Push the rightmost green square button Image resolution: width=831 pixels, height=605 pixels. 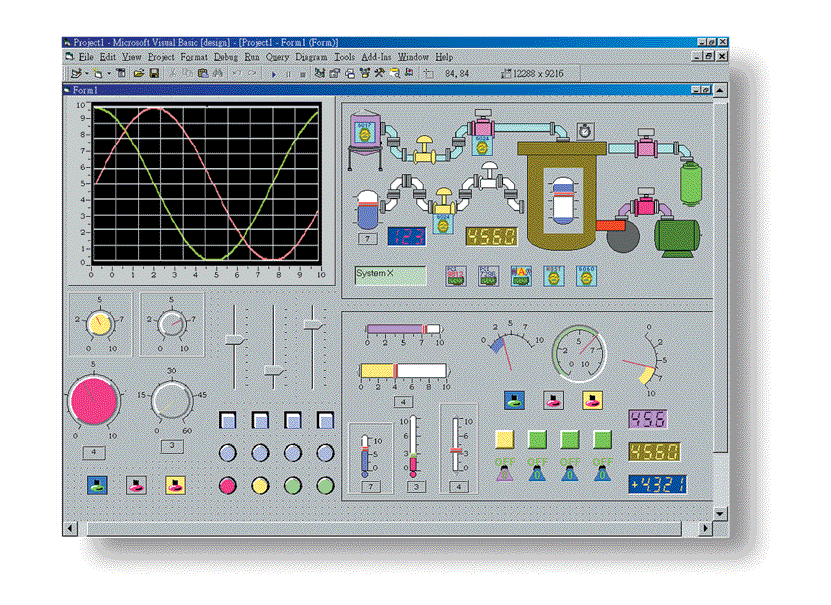click(x=603, y=439)
